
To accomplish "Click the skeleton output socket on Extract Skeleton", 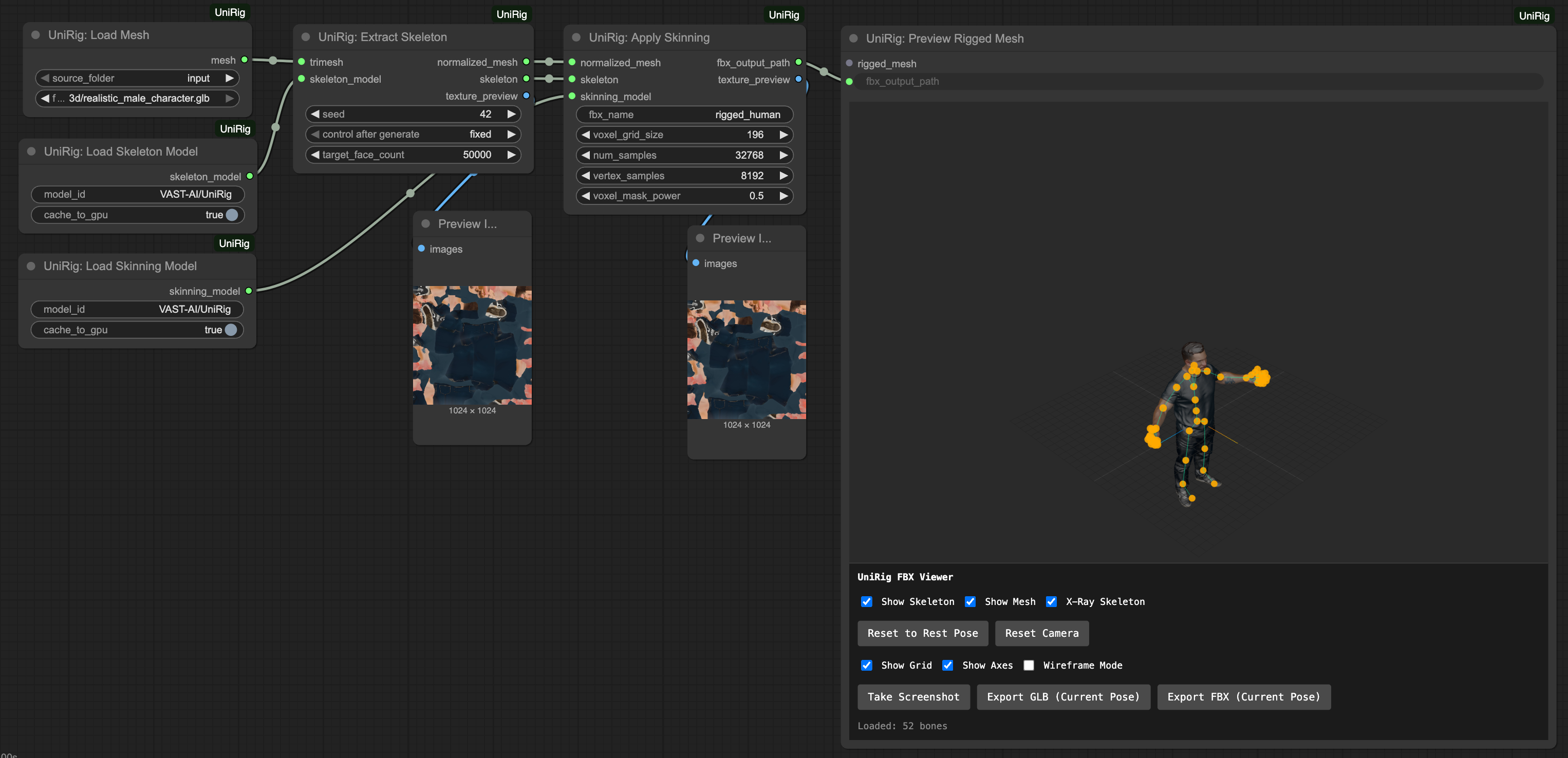I will (527, 79).
